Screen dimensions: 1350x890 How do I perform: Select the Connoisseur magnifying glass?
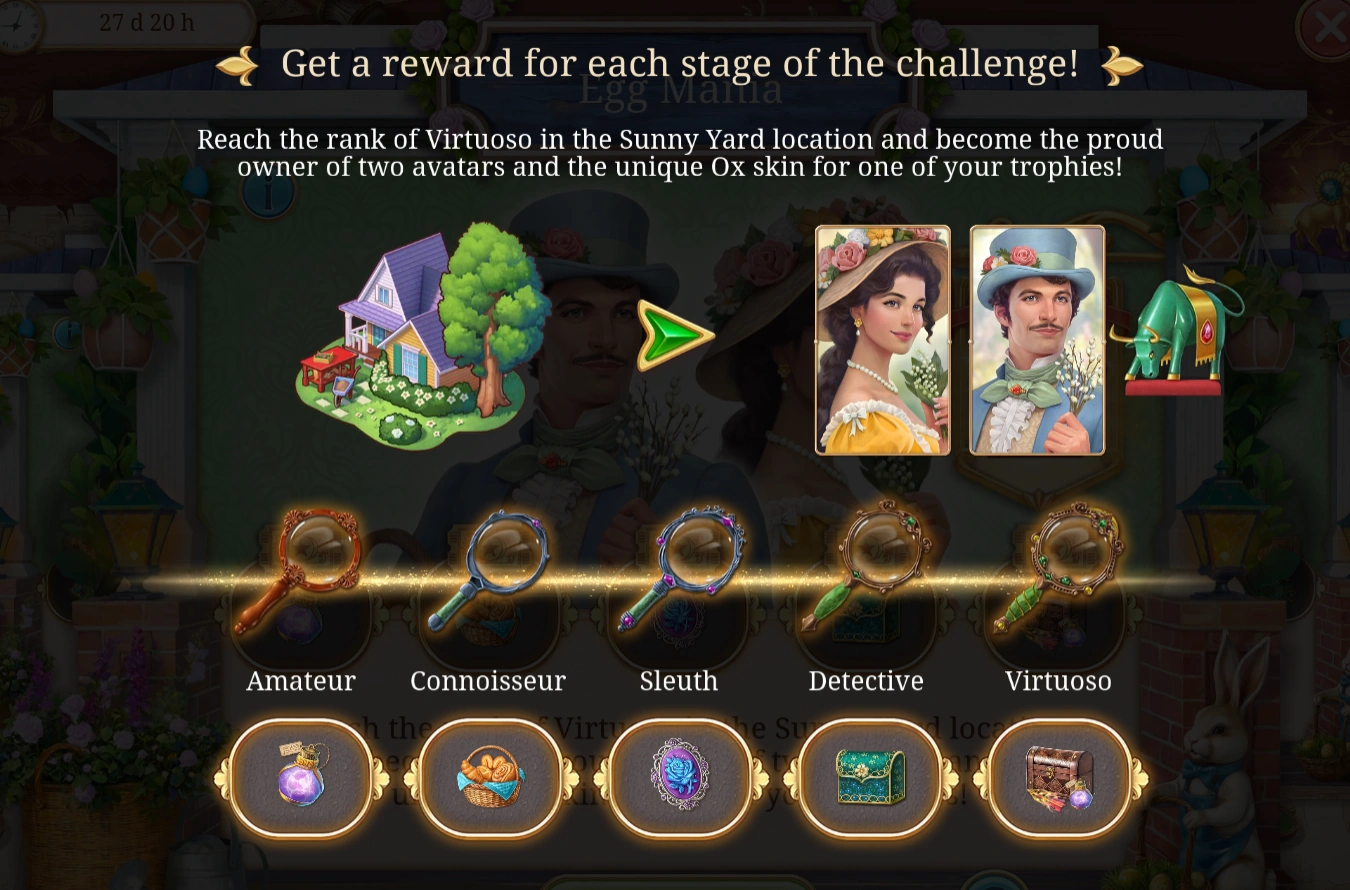[x=486, y=571]
